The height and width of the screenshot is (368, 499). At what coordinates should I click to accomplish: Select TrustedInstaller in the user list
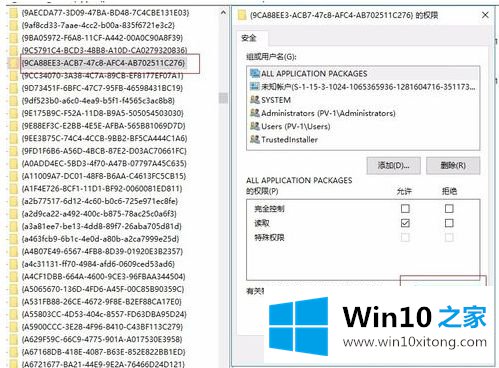363,139
